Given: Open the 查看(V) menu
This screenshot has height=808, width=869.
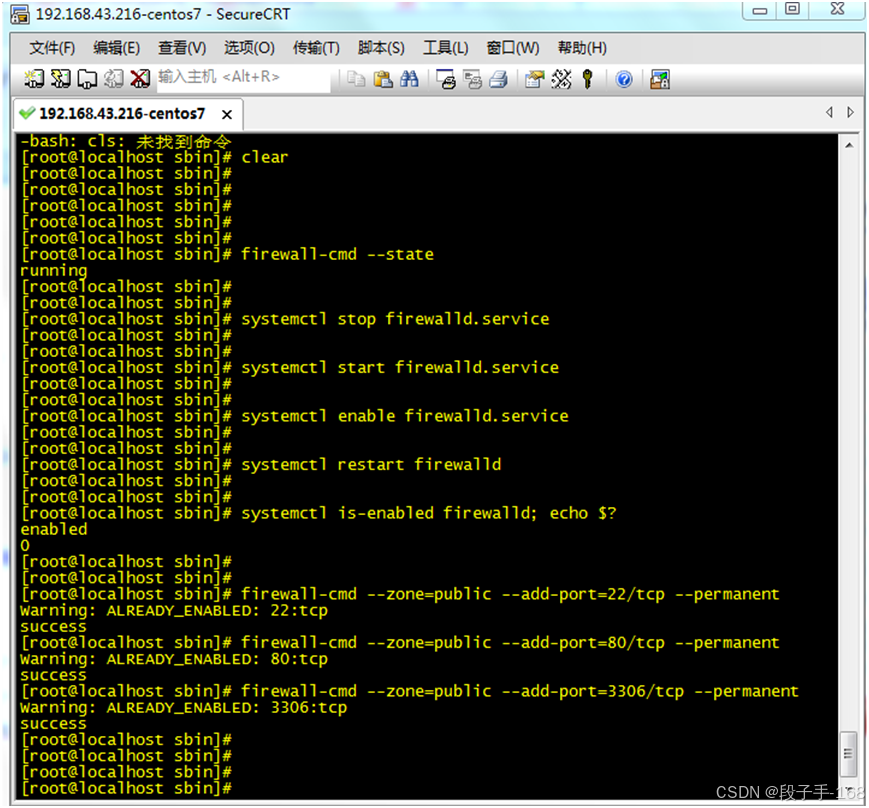Looking at the screenshot, I should (182, 48).
